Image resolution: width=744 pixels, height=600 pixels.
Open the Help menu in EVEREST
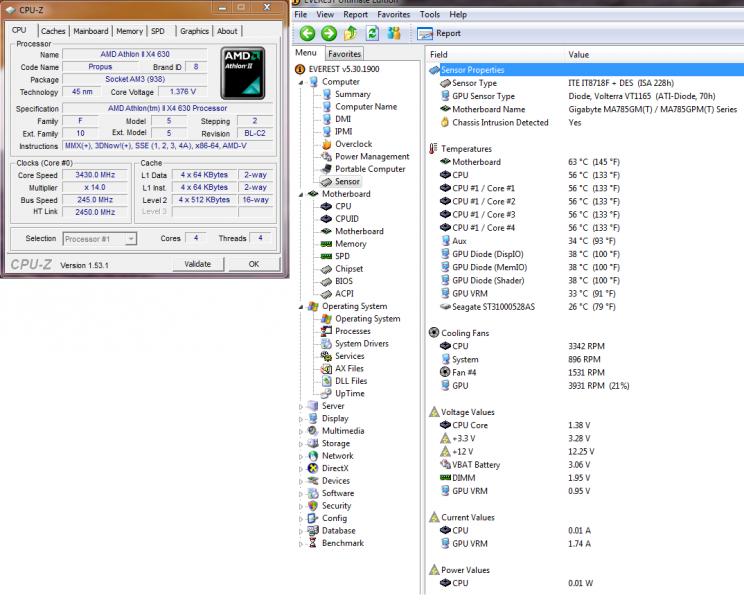458,15
